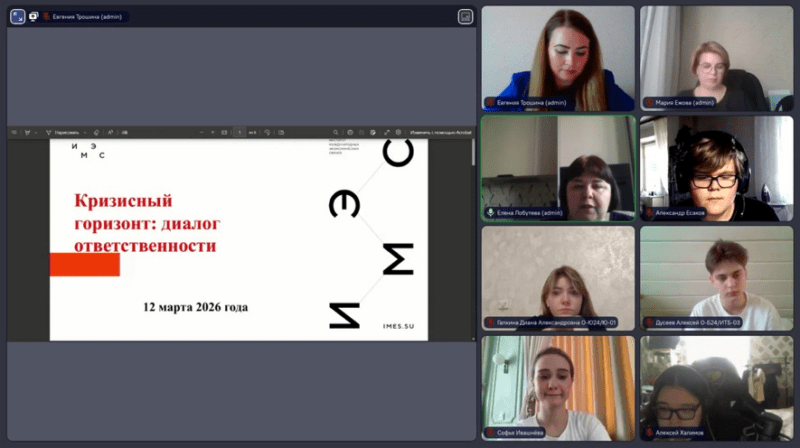Select the video tile of Мария Ежова (admin)

[715, 58]
